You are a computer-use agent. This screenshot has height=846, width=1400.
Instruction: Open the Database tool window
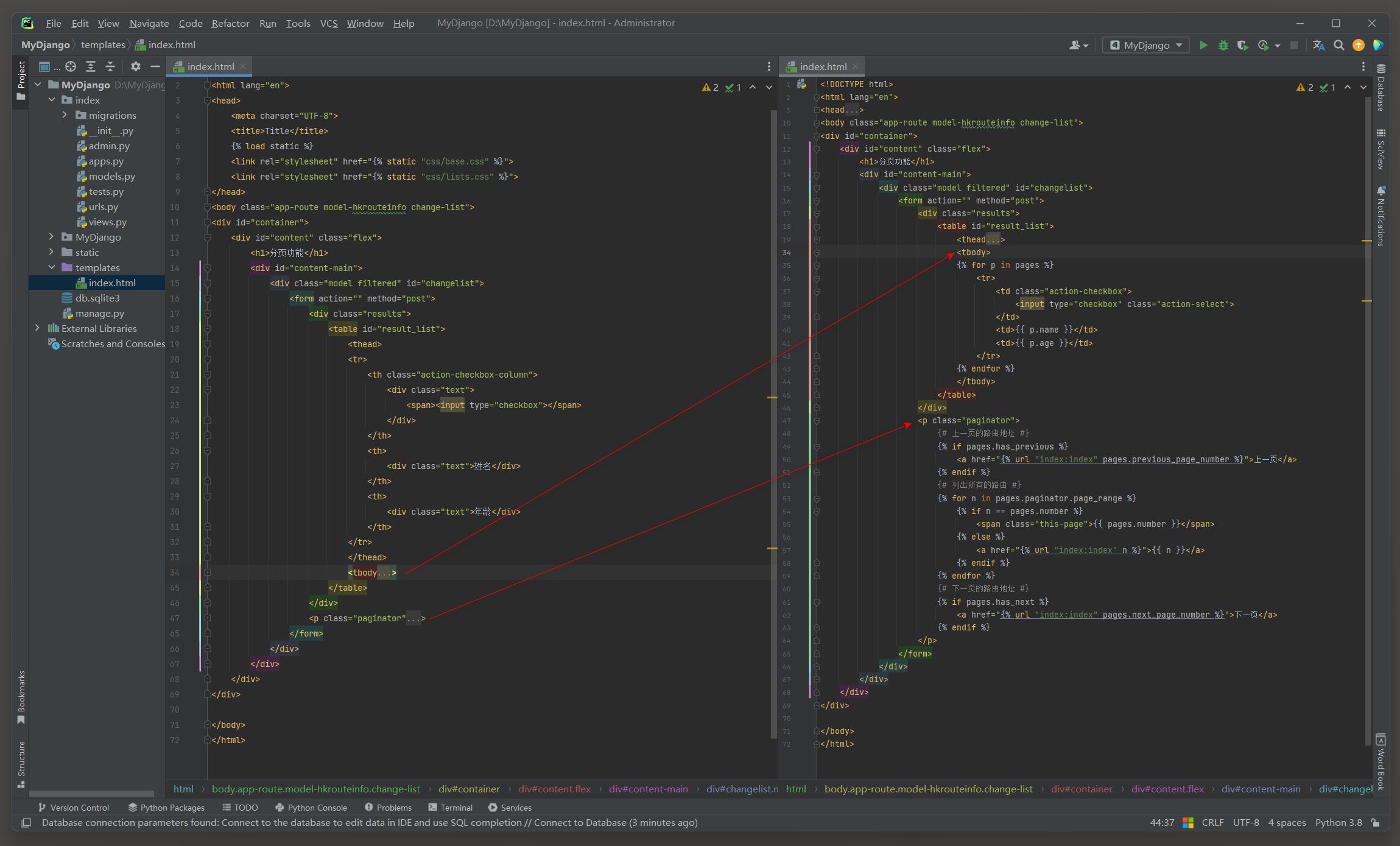pyautogui.click(x=1381, y=88)
